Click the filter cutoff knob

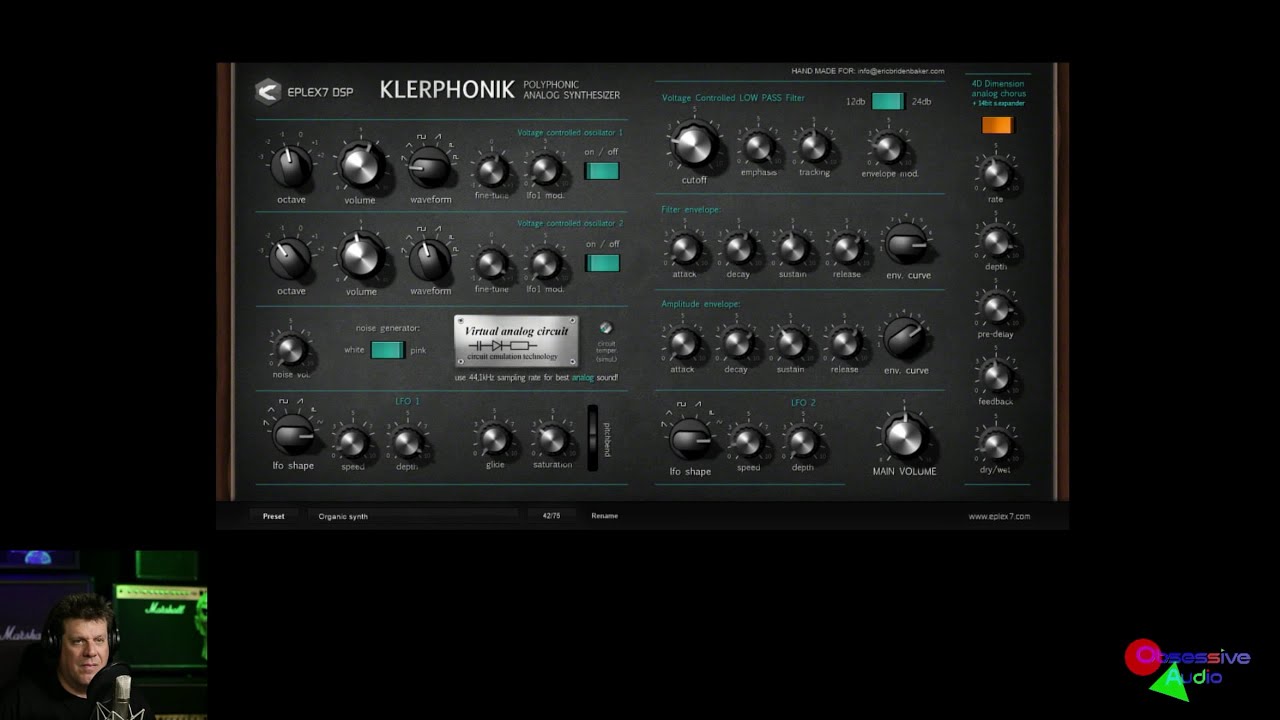coord(693,146)
